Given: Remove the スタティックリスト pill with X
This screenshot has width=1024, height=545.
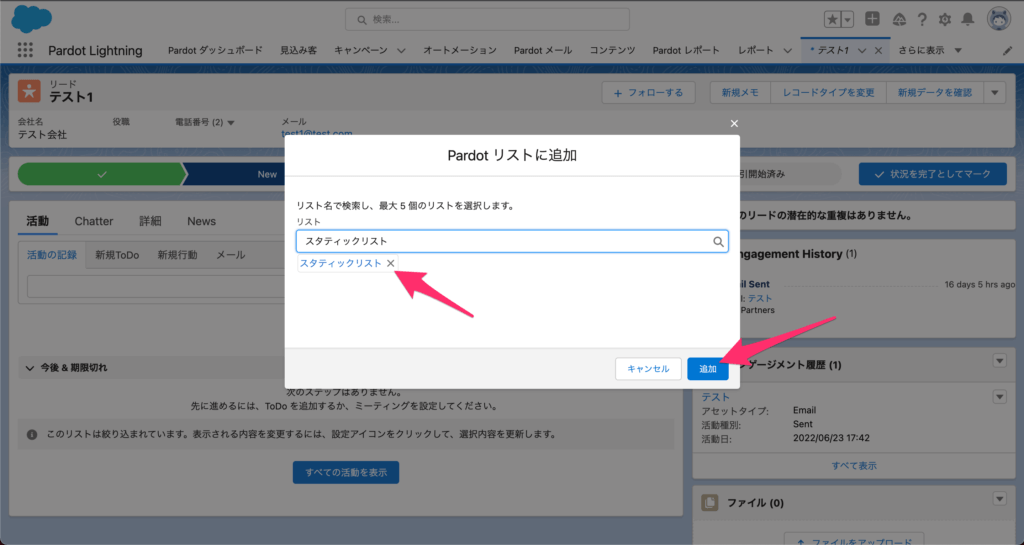Looking at the screenshot, I should [391, 263].
